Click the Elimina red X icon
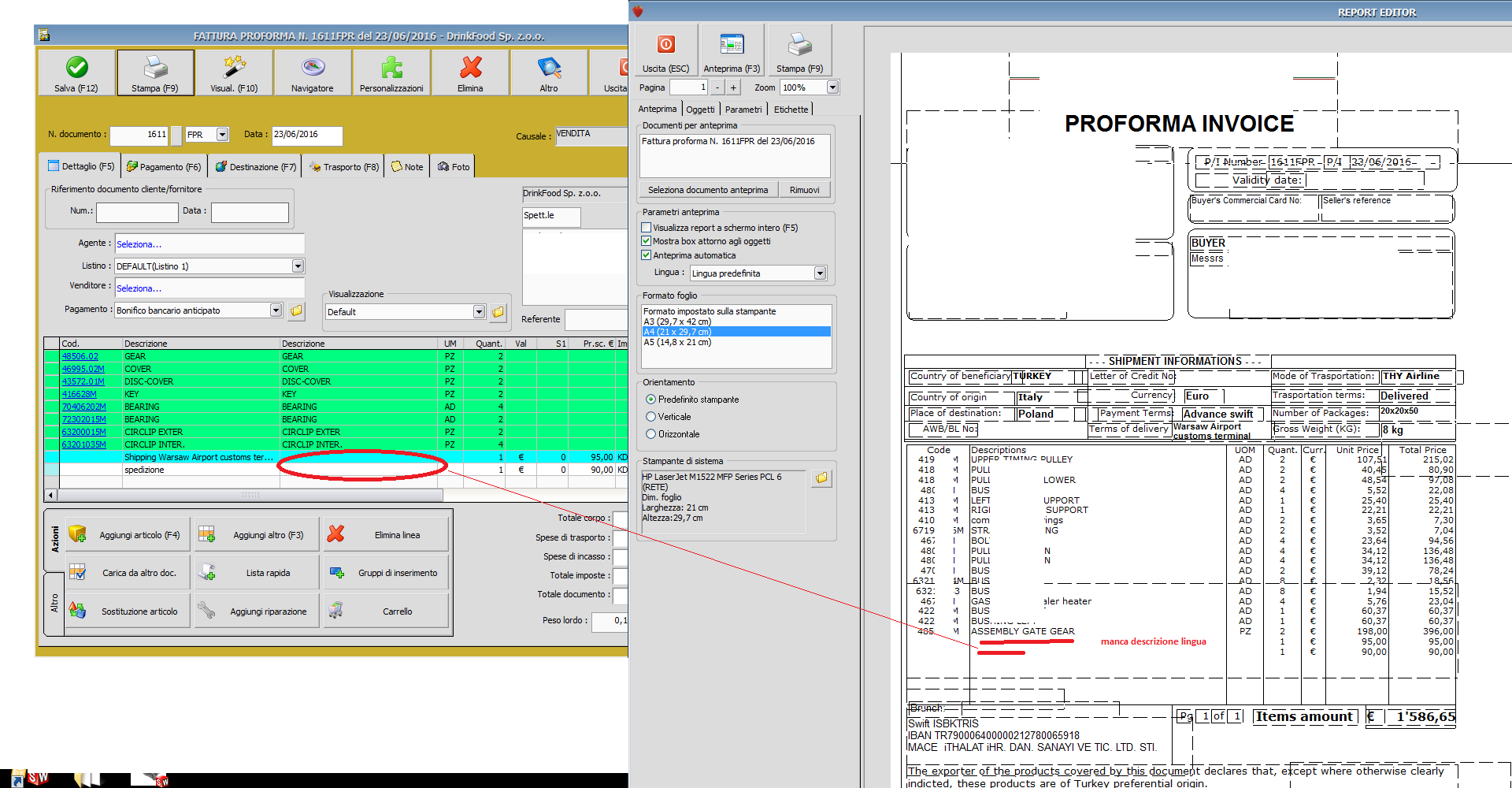 point(470,68)
